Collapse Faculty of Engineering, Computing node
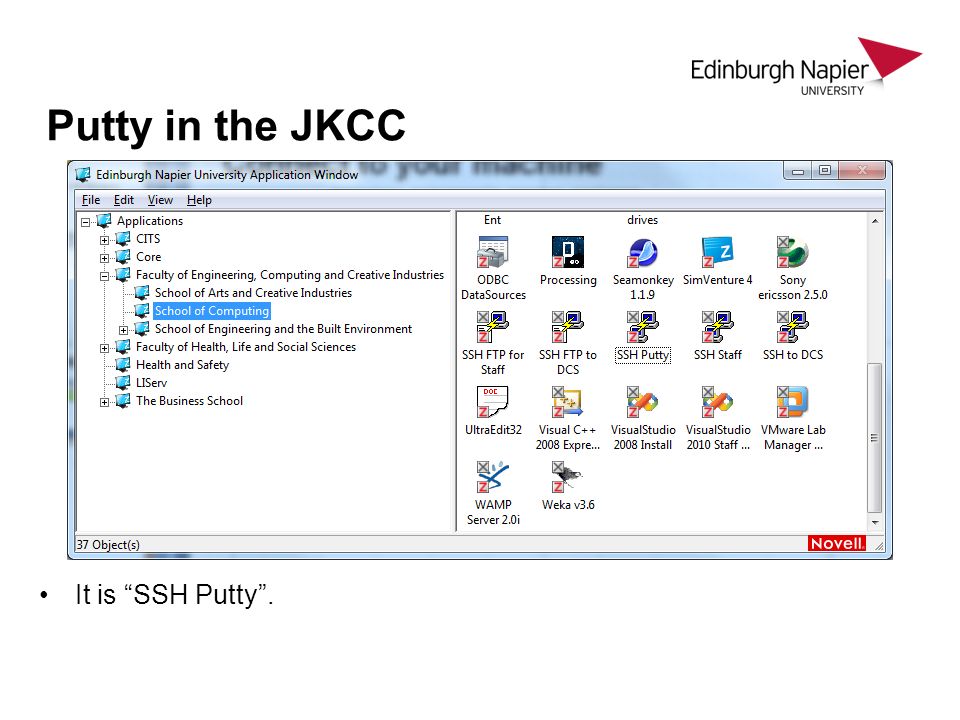This screenshot has height=720, width=960. click(105, 276)
